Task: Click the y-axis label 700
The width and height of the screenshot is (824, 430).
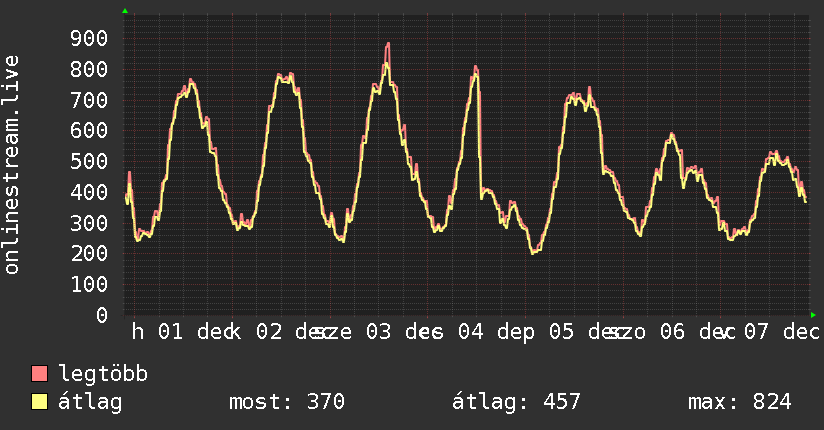Action: [x=89, y=99]
